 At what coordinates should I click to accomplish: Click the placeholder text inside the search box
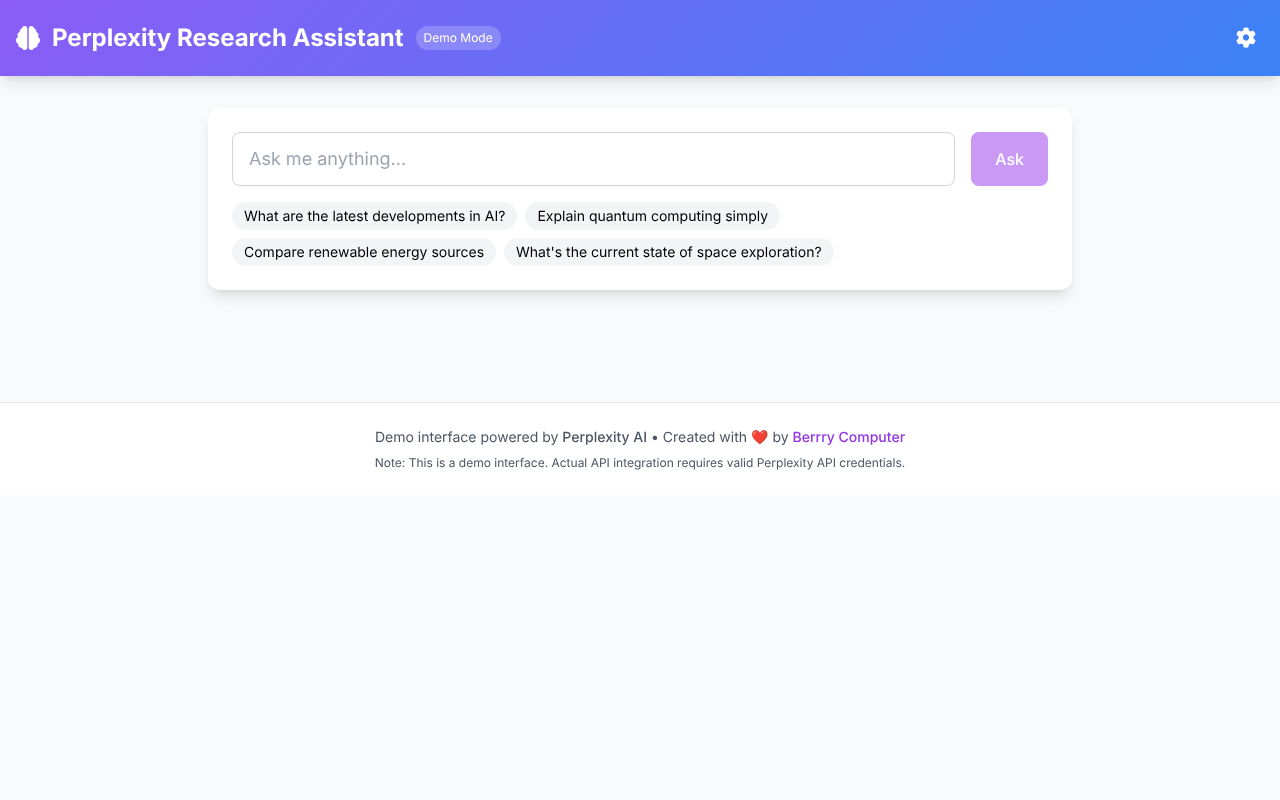[x=328, y=158]
